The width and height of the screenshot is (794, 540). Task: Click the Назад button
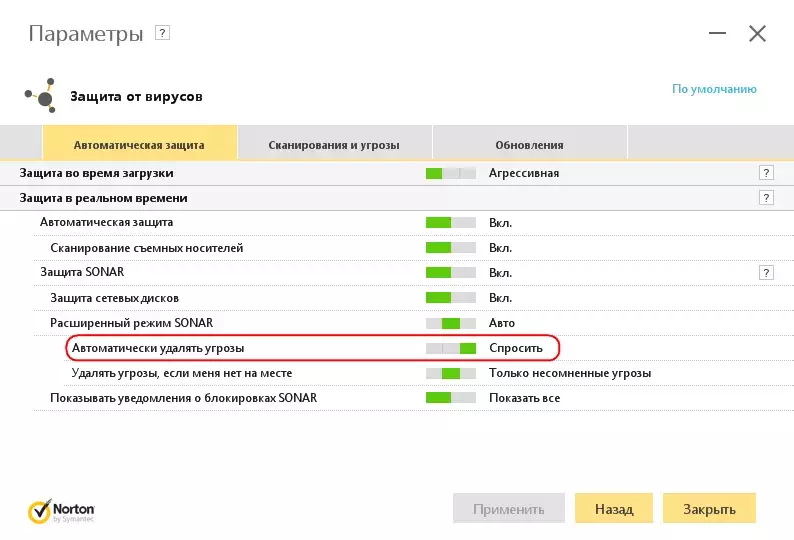point(614,508)
